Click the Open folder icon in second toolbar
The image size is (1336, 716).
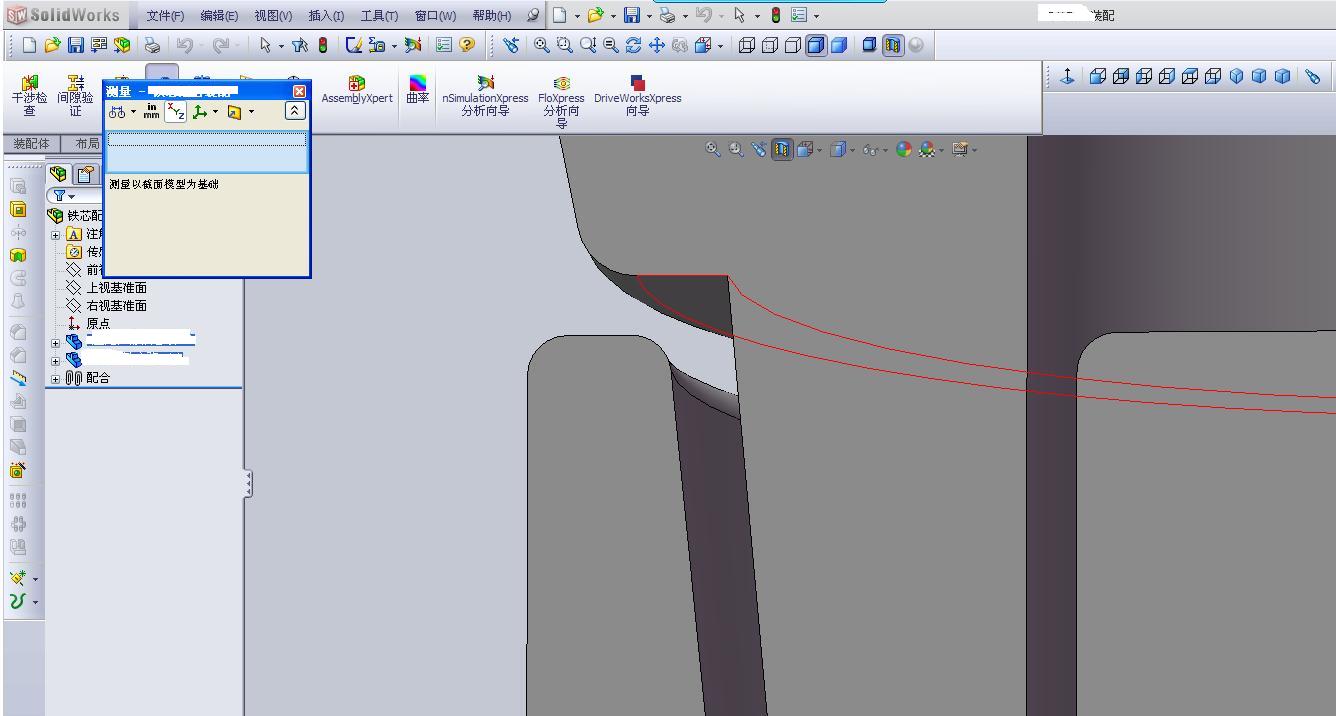[52, 45]
